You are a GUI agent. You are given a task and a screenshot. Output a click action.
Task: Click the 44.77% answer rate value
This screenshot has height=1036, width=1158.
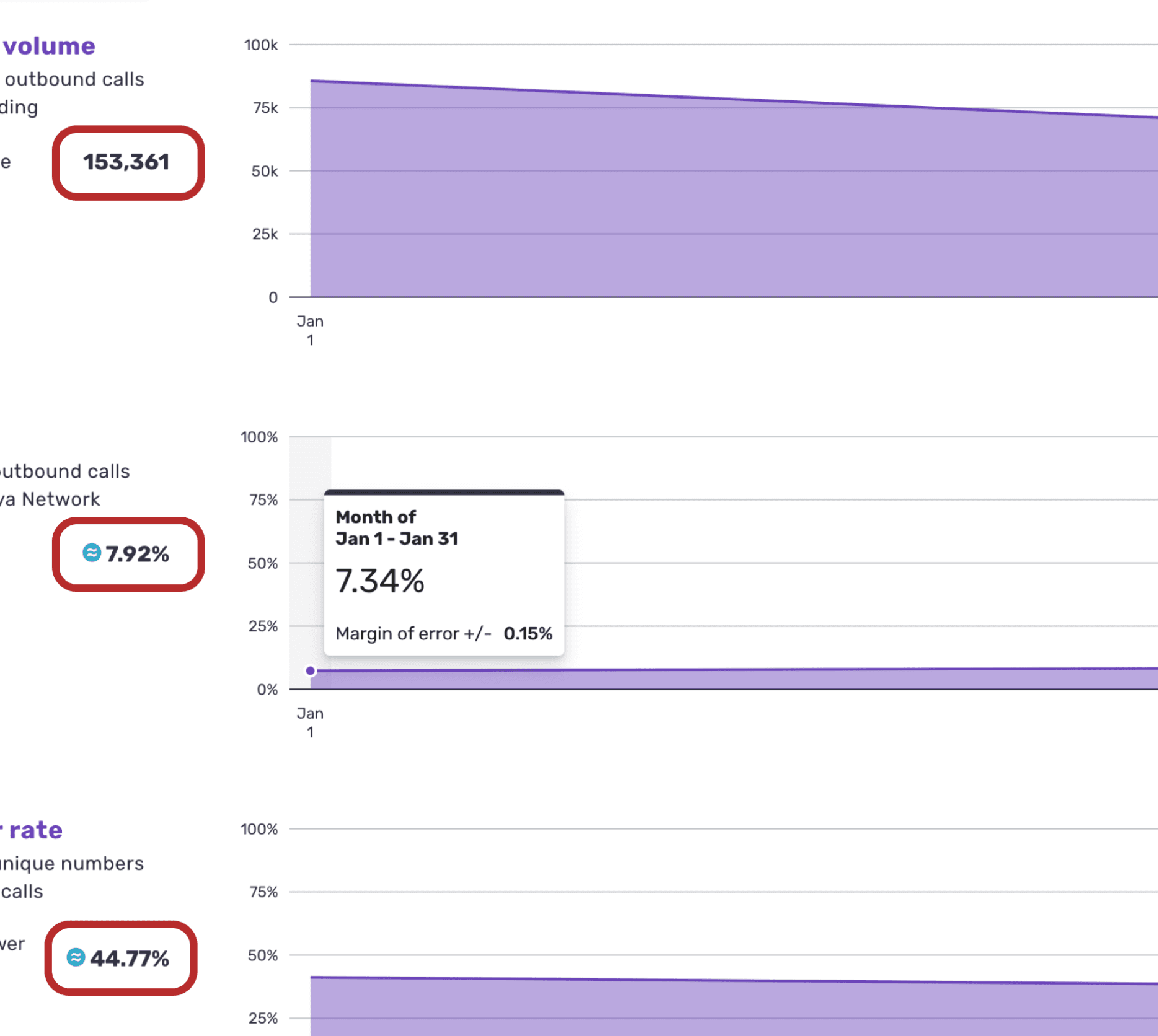point(130,959)
